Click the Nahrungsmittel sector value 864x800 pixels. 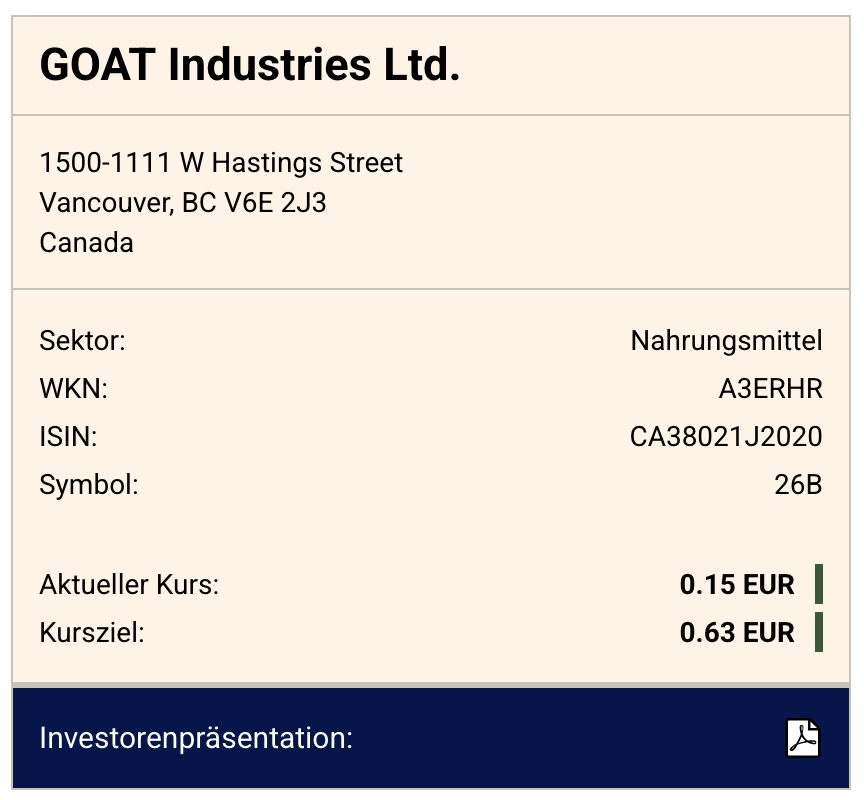pyautogui.click(x=726, y=341)
